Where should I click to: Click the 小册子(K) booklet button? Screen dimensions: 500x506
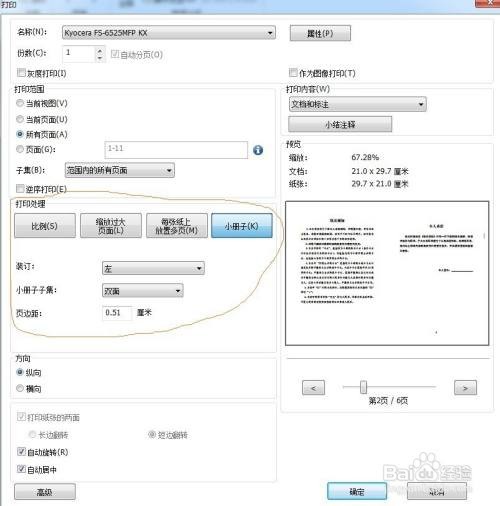pyautogui.click(x=242, y=226)
